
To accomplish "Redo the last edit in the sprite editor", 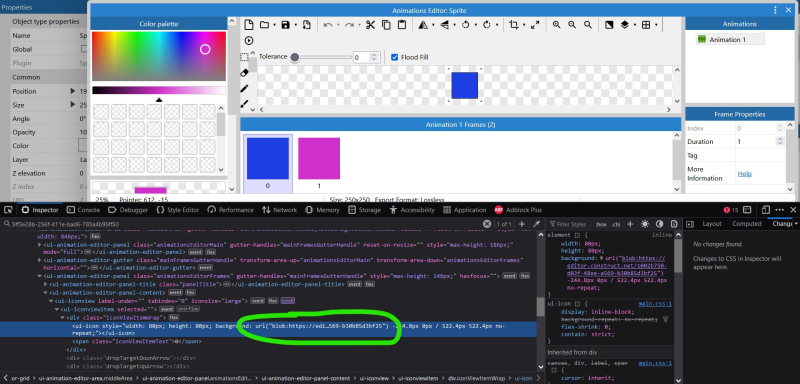I will (x=349, y=25).
